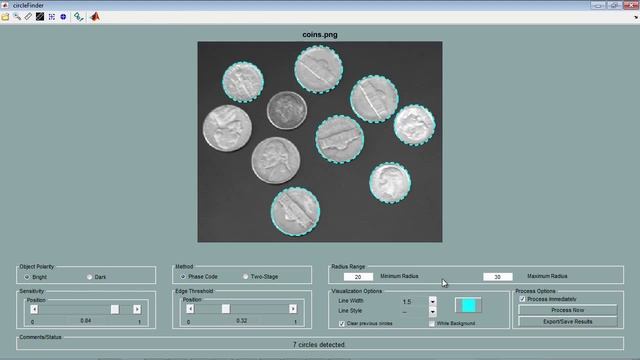
Task: Decrease Sensitivity with left arrow
Action: coord(34,309)
